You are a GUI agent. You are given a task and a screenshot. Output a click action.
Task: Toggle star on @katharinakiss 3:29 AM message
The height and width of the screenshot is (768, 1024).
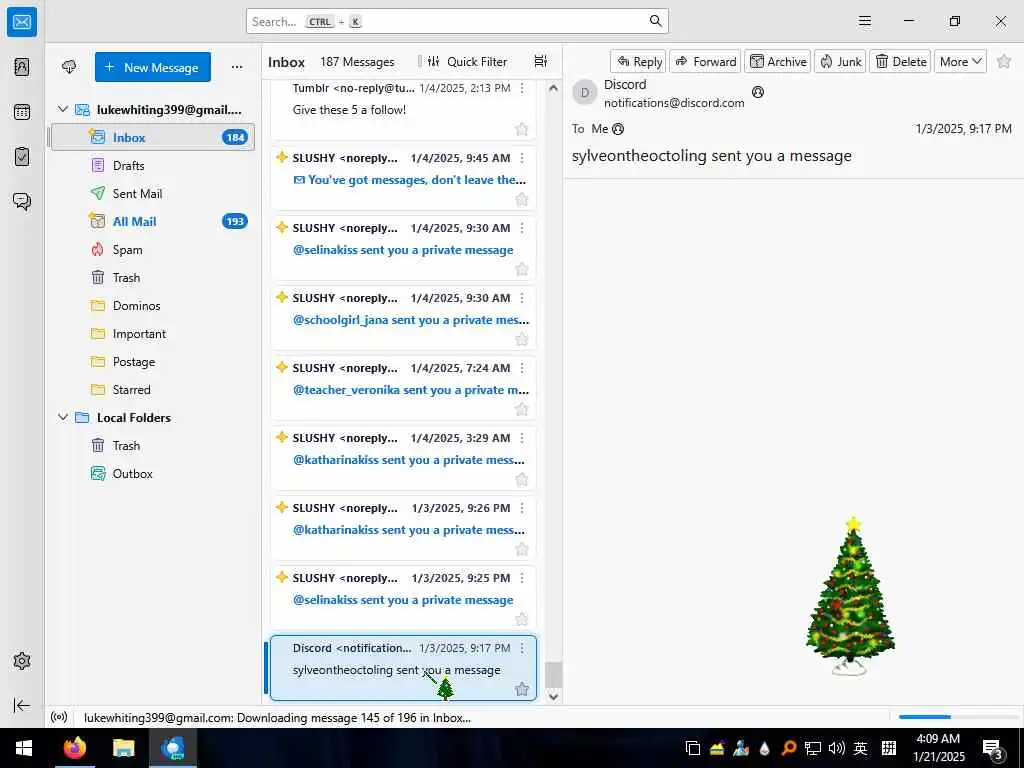[x=522, y=479]
